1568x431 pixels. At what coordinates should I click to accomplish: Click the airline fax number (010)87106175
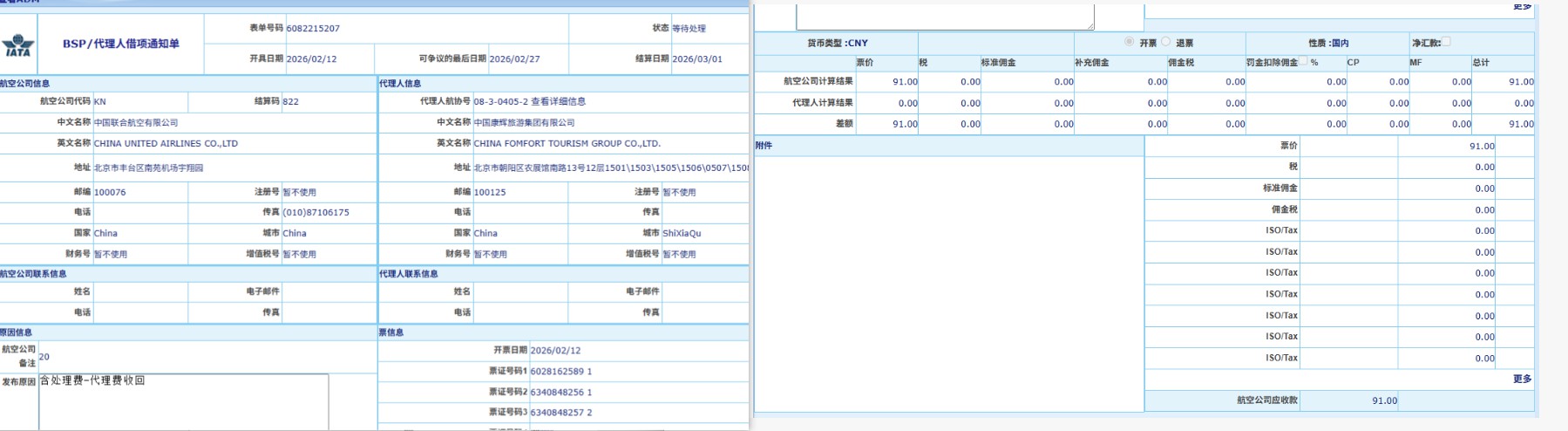click(x=316, y=213)
